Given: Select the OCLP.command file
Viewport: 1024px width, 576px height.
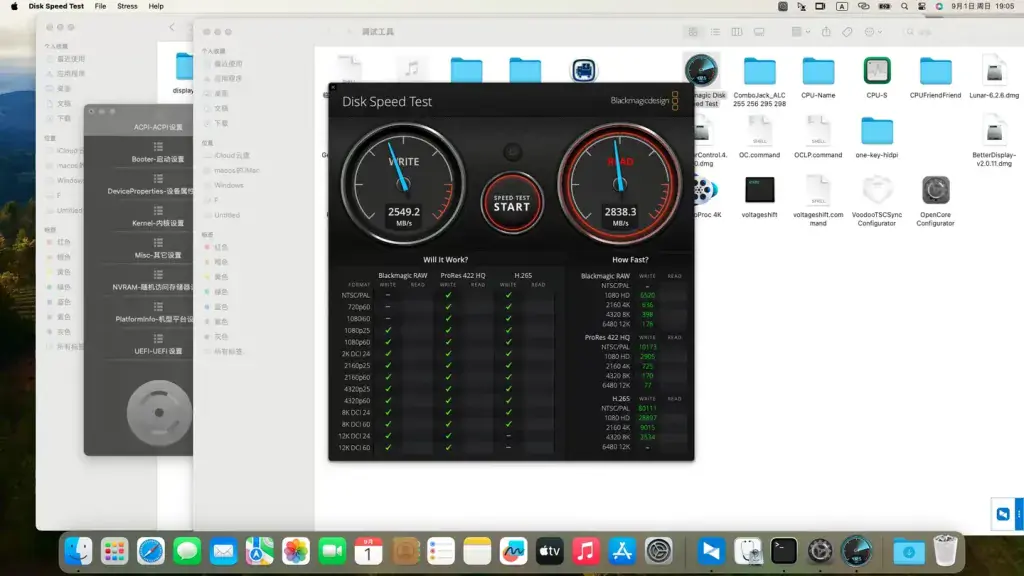Looking at the screenshot, I should pyautogui.click(x=818, y=130).
